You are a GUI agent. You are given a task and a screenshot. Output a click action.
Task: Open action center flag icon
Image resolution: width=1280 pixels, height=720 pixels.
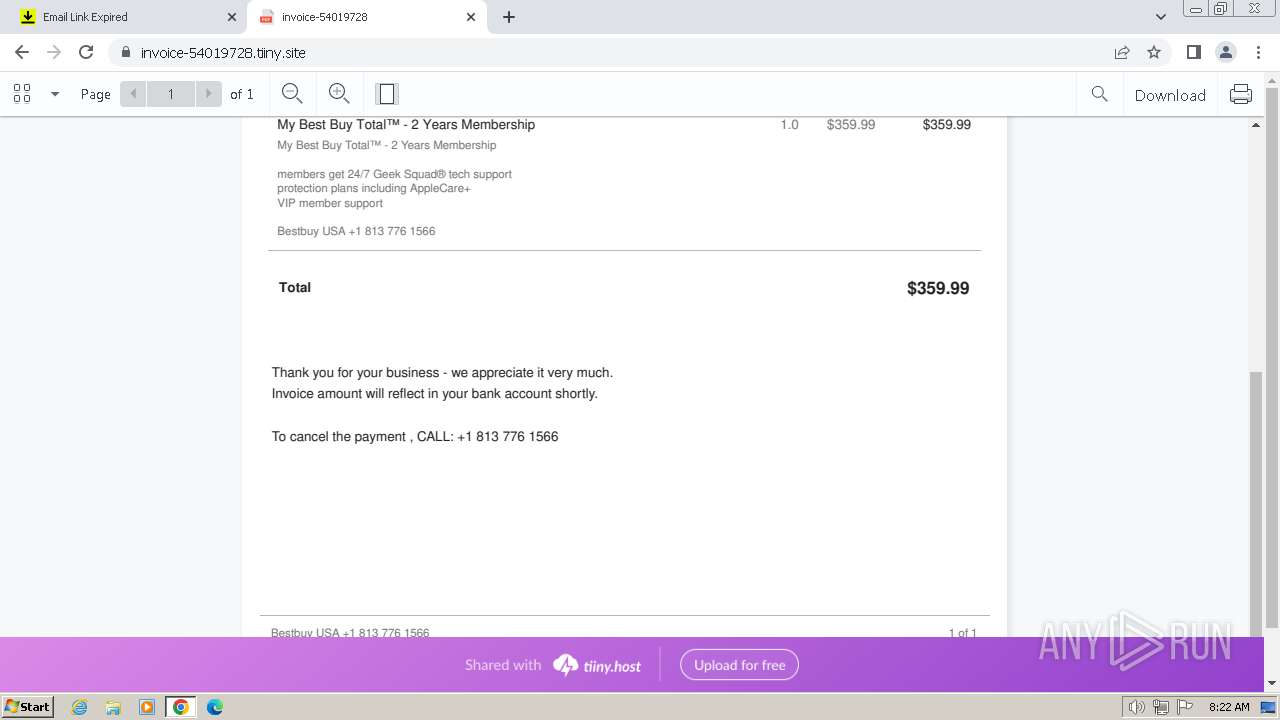point(1185,707)
